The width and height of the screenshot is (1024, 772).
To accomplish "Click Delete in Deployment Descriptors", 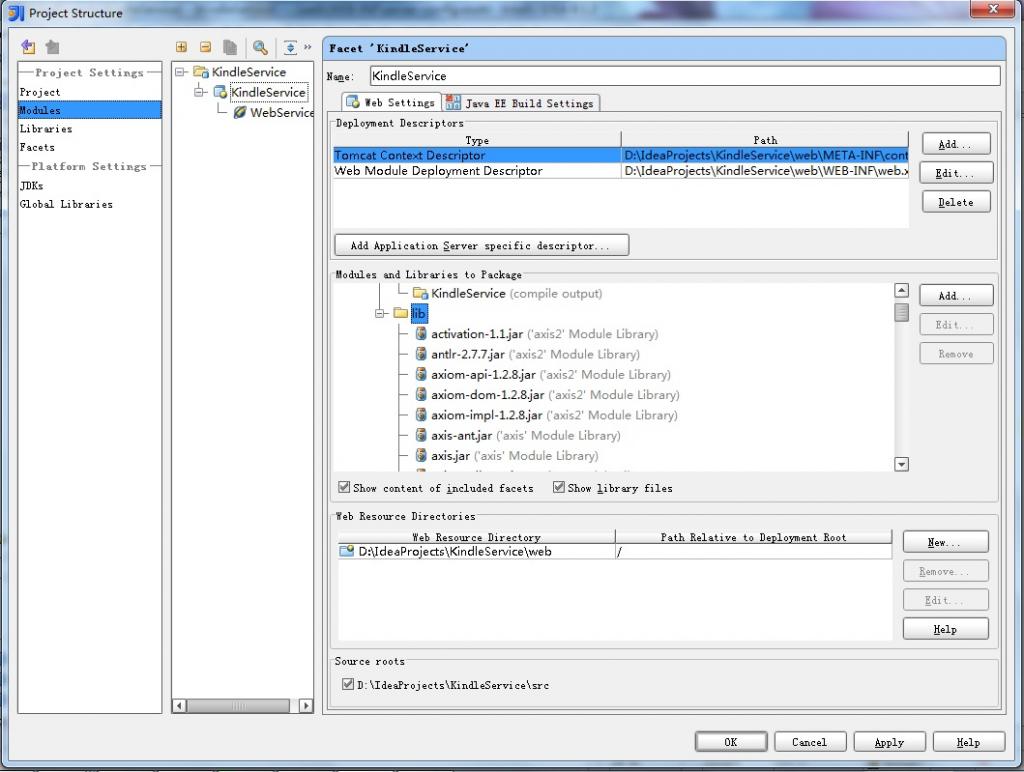I will click(x=956, y=202).
